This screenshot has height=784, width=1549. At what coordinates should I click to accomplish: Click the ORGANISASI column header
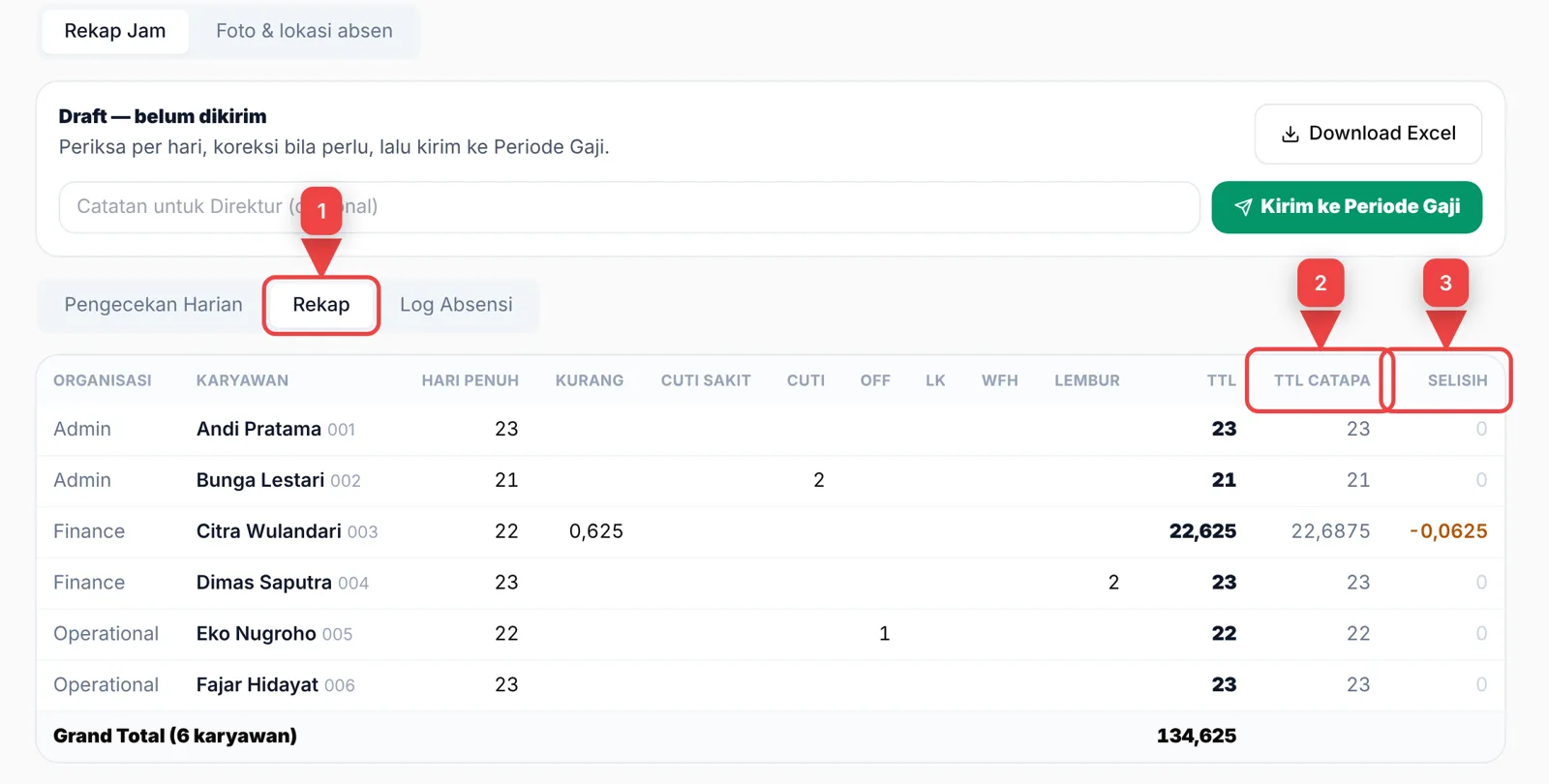pyautogui.click(x=103, y=380)
